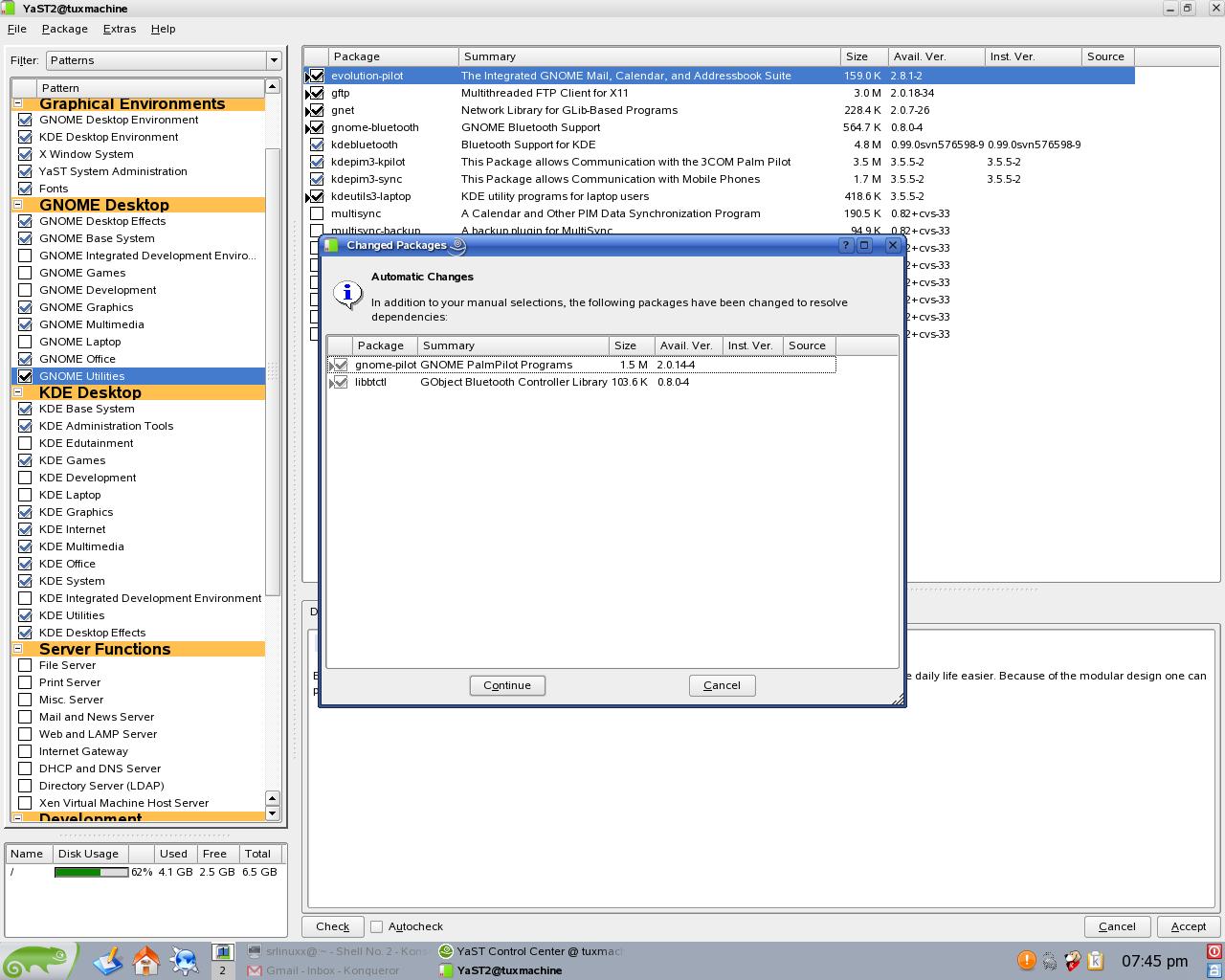Click the red logout button on panel
Image resolution: width=1225 pixels, height=980 pixels.
[x=1214, y=951]
